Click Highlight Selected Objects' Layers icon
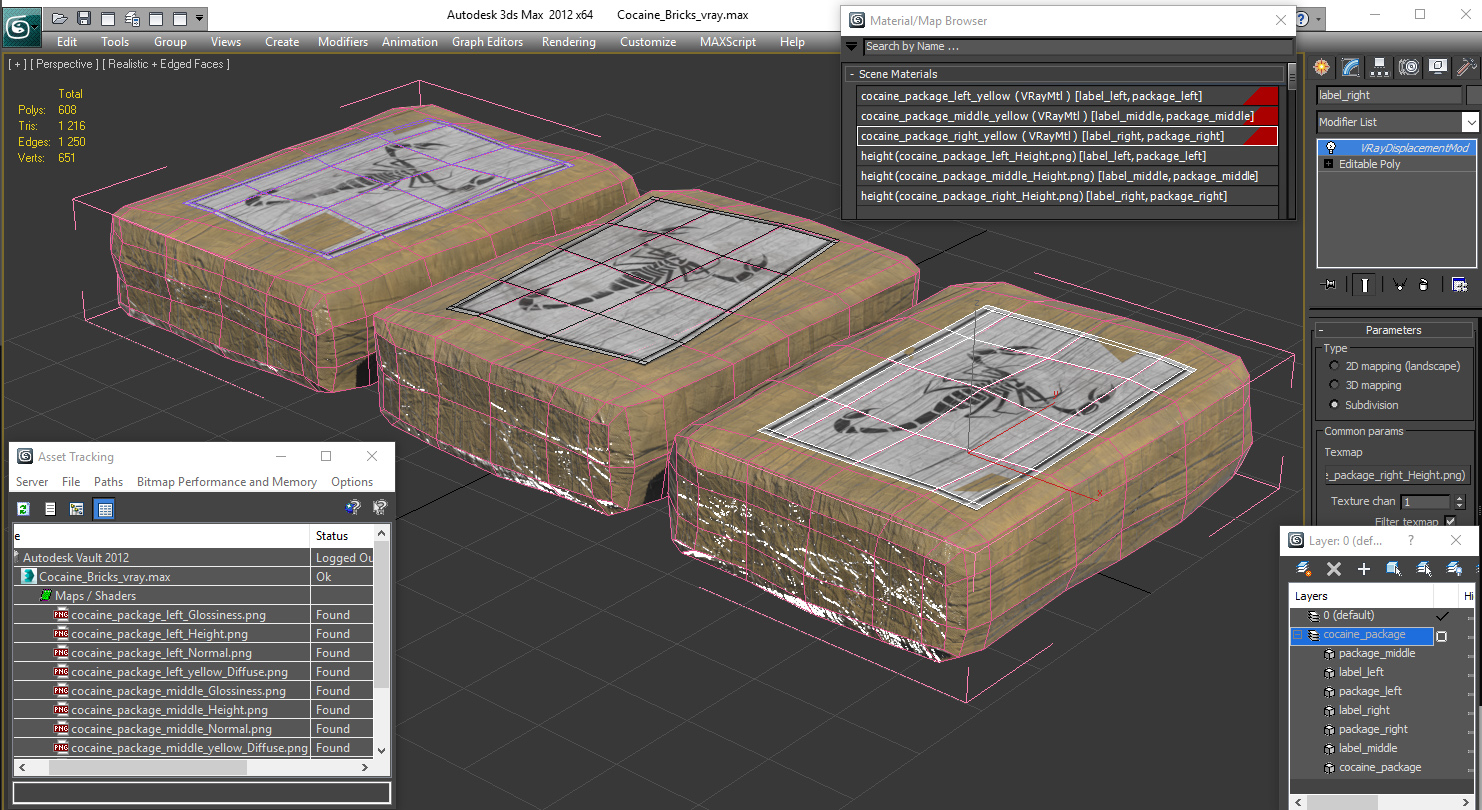This screenshot has height=810, width=1482. (x=1424, y=568)
